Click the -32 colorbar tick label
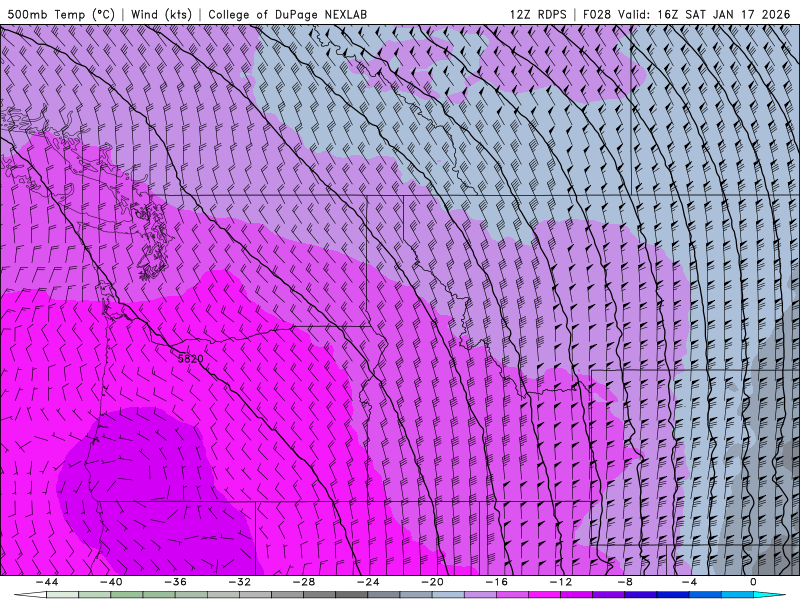Image resolution: width=800 pixels, height=600 pixels. pyautogui.click(x=239, y=582)
